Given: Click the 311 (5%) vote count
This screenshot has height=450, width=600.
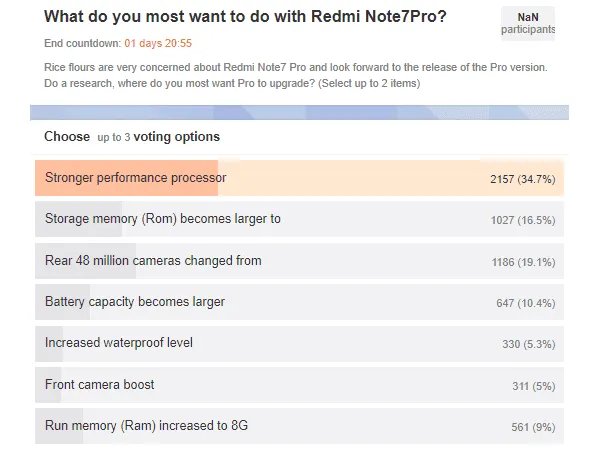Looking at the screenshot, I should coord(532,385).
